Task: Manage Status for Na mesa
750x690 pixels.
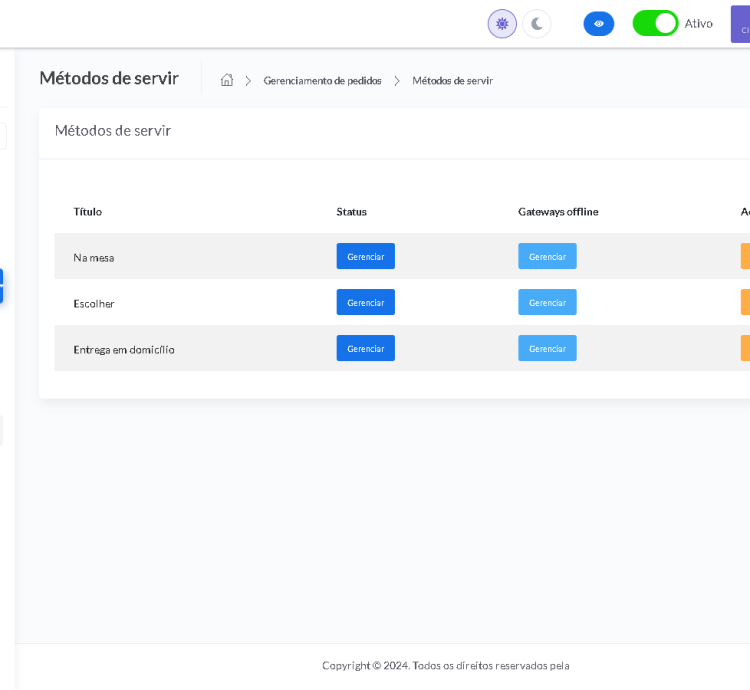Action: (365, 256)
